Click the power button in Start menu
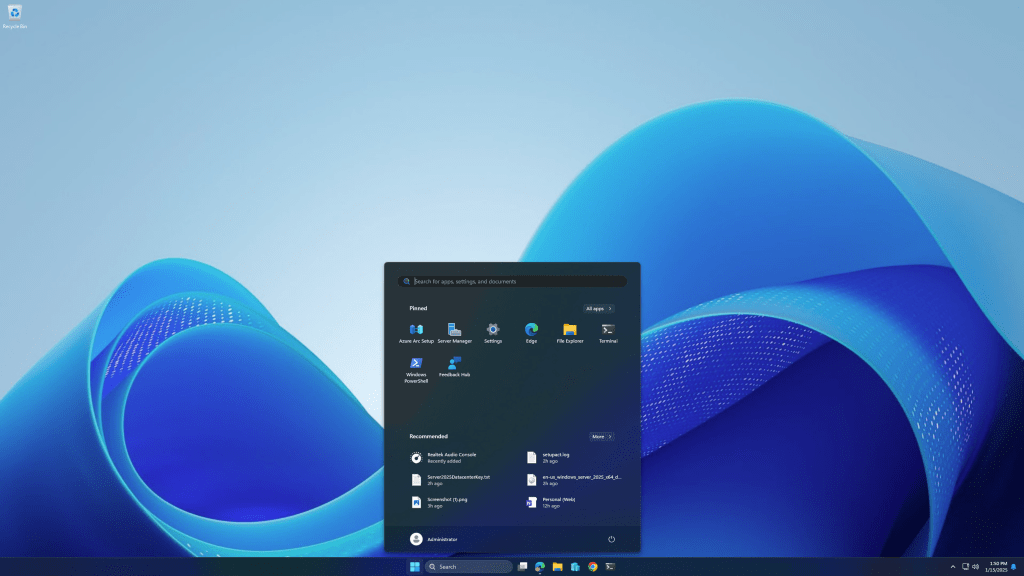This screenshot has height=576, width=1024. 611,538
